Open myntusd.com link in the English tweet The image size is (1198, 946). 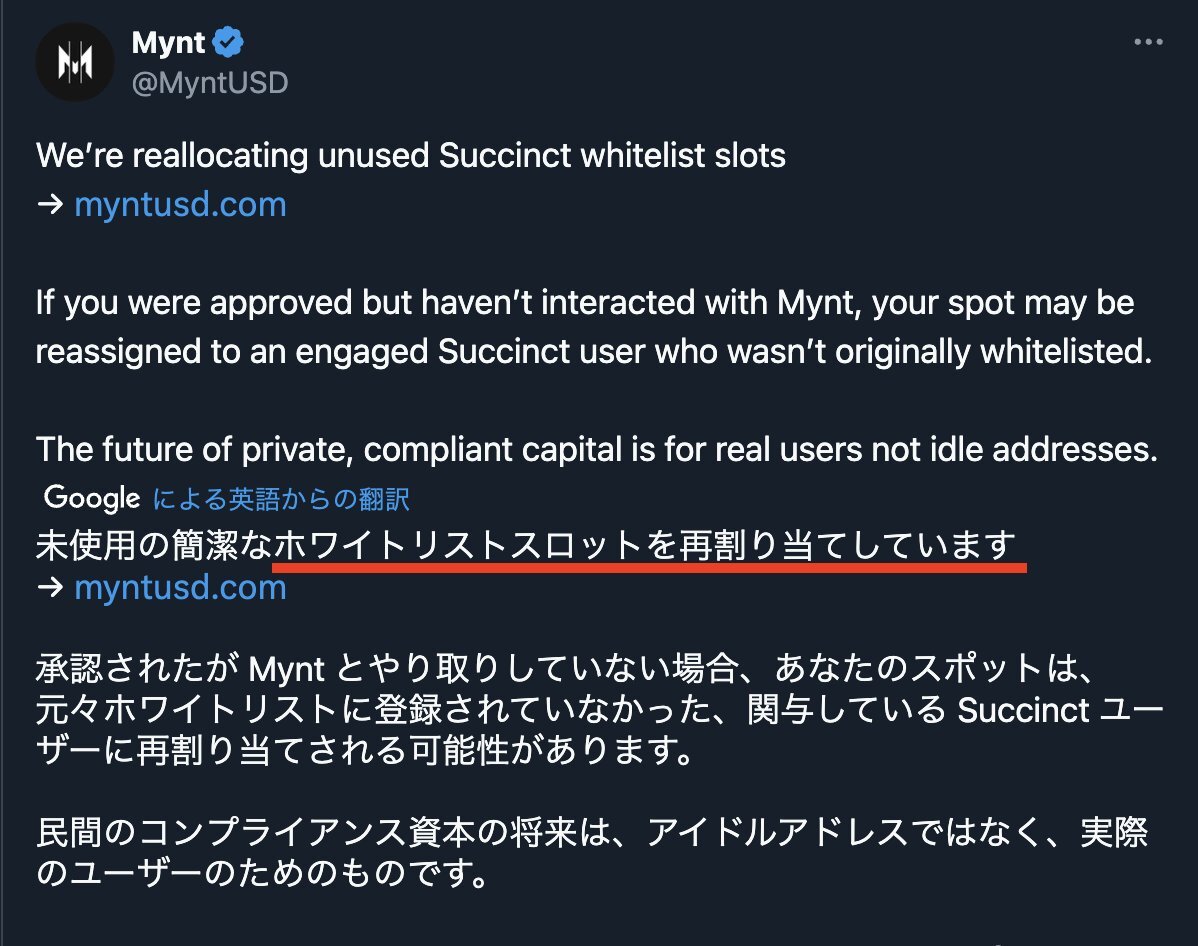[x=180, y=205]
